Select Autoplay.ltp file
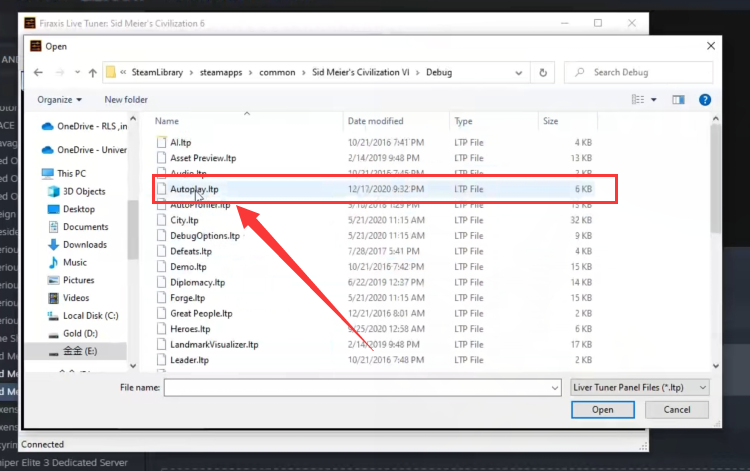 click(x=194, y=189)
